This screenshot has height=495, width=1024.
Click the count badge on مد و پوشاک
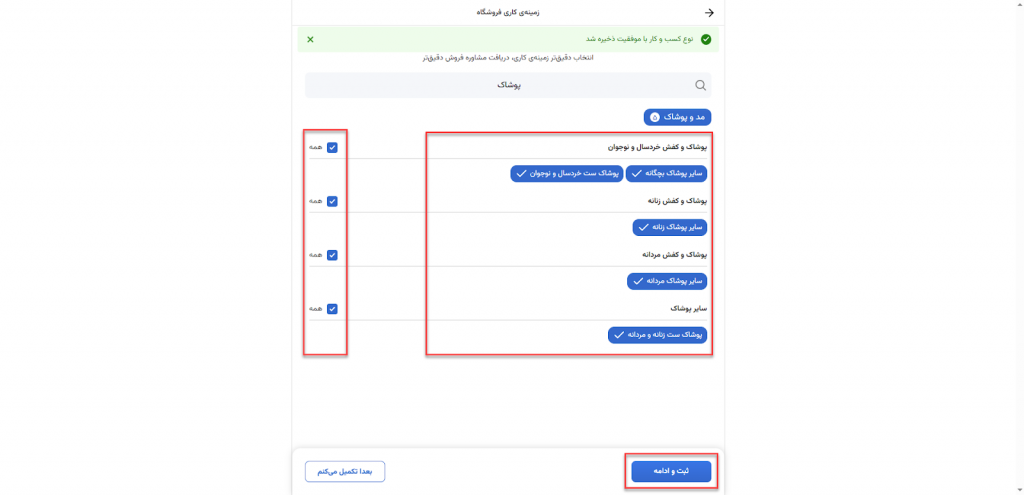point(654,117)
